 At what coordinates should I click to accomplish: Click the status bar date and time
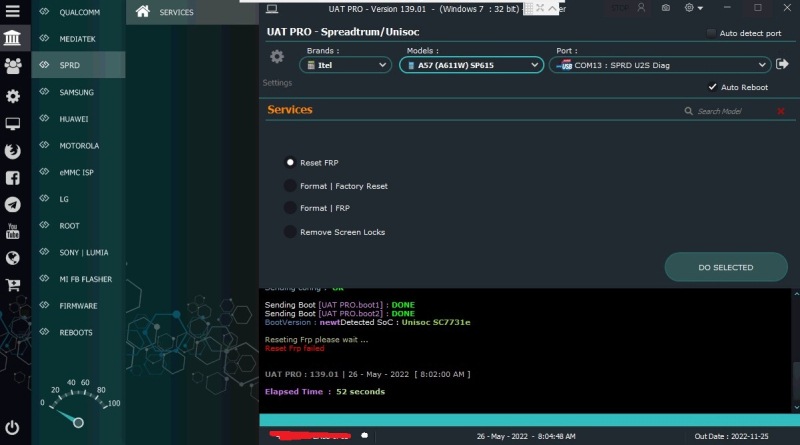point(526,436)
